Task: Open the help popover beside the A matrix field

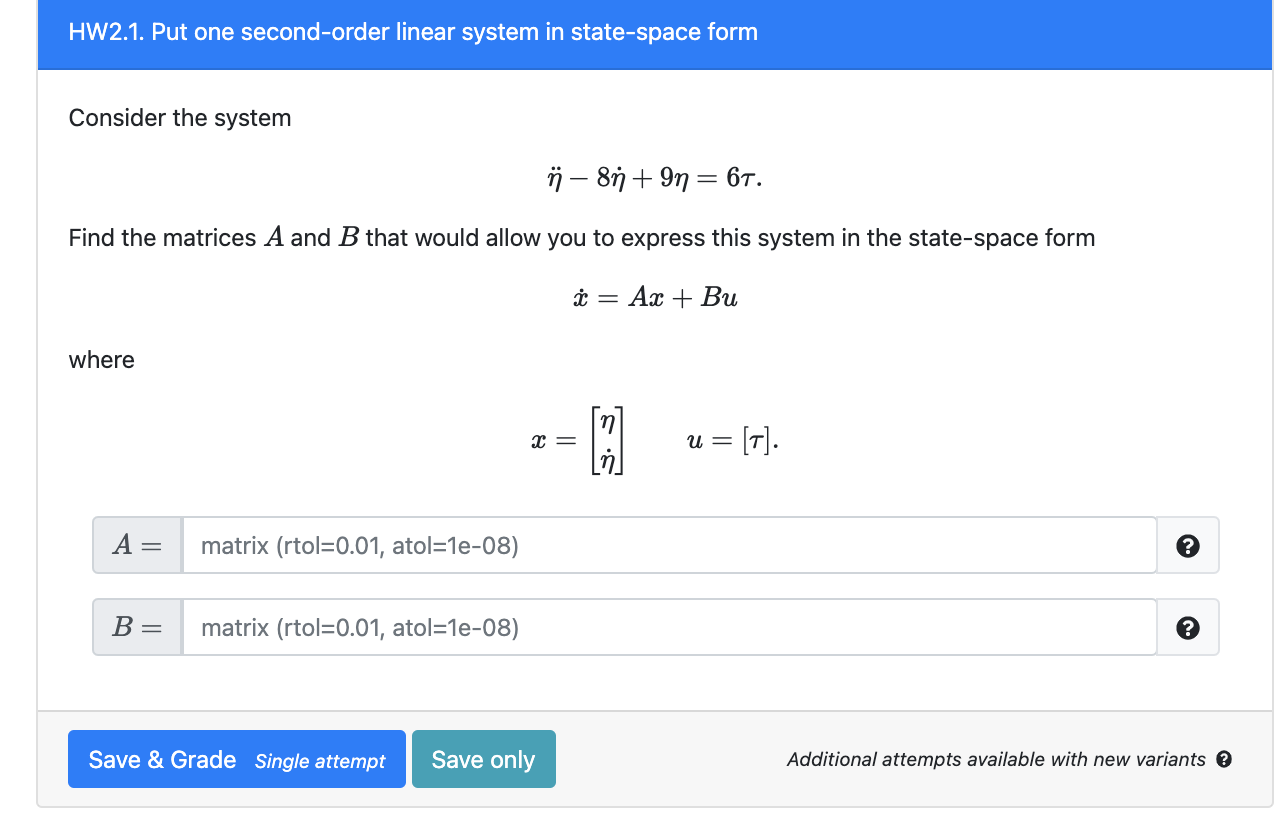Action: (x=1188, y=545)
